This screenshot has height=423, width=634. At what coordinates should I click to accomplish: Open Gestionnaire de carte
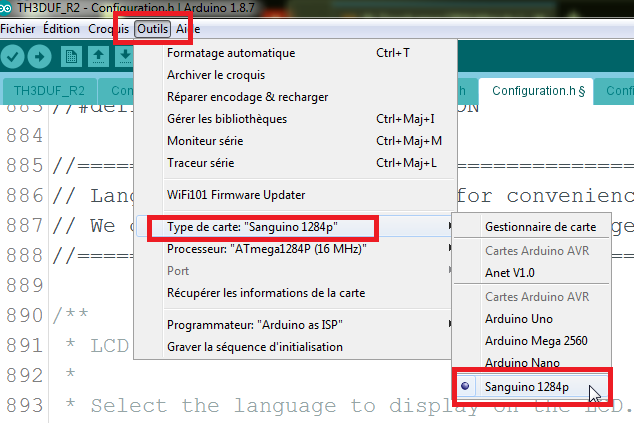click(532, 227)
